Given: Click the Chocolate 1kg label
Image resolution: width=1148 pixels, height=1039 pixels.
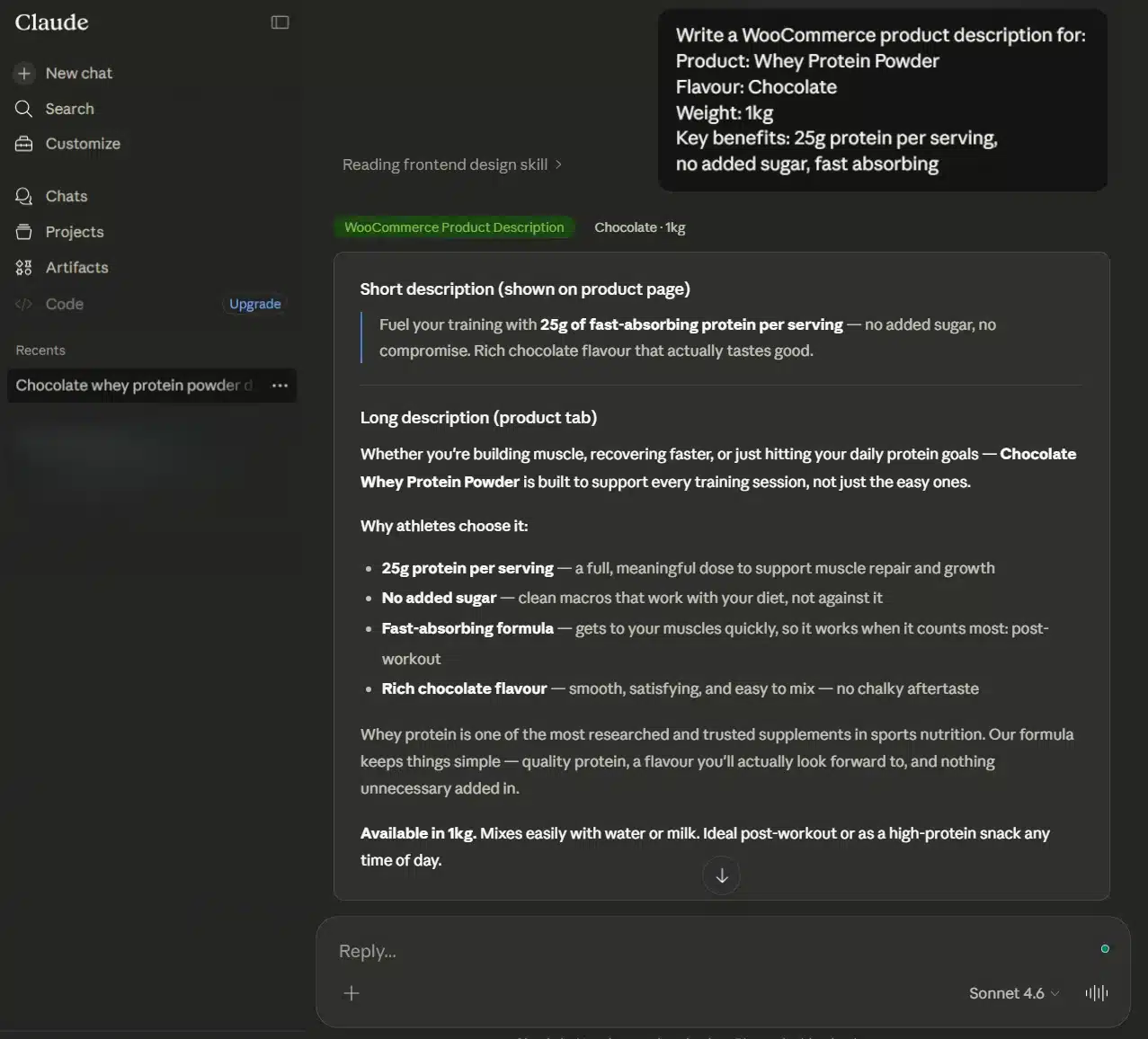Looking at the screenshot, I should click(639, 226).
